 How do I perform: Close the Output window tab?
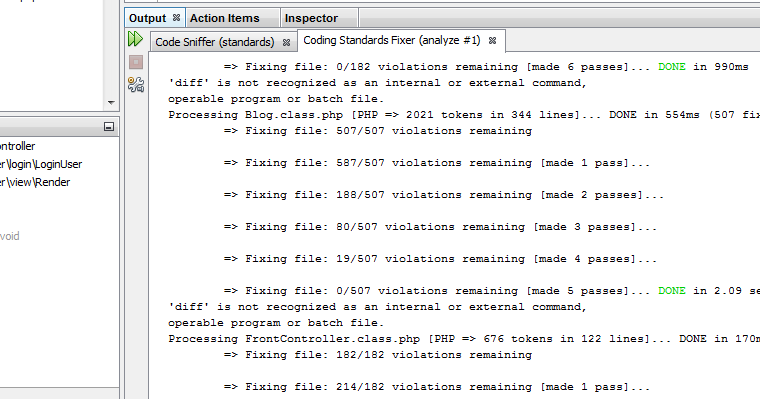(x=176, y=17)
